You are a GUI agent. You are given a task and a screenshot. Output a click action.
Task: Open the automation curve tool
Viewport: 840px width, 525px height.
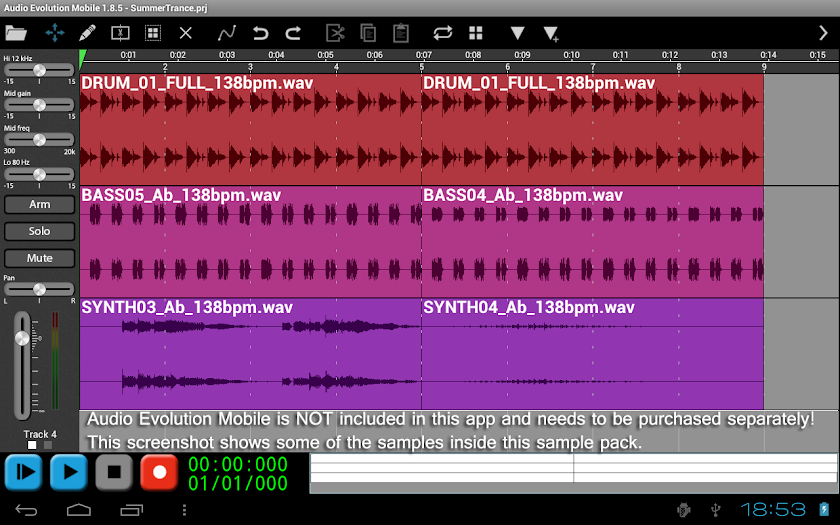[227, 33]
